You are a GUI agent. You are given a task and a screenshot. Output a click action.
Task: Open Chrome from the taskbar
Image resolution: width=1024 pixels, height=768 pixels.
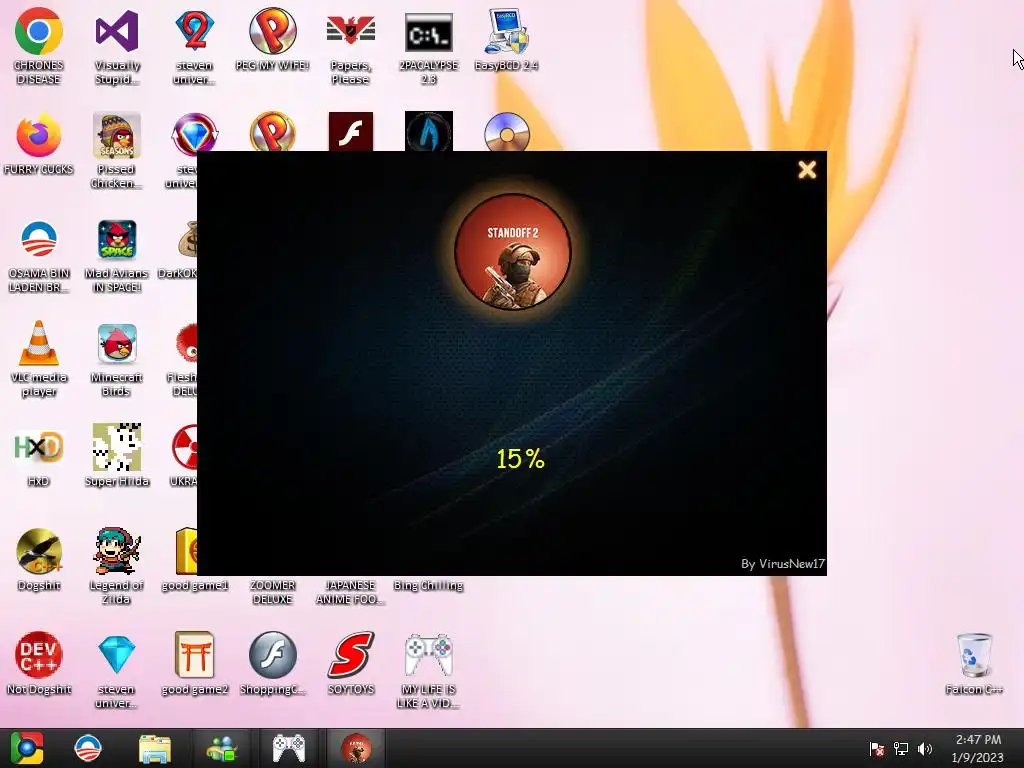(27, 748)
